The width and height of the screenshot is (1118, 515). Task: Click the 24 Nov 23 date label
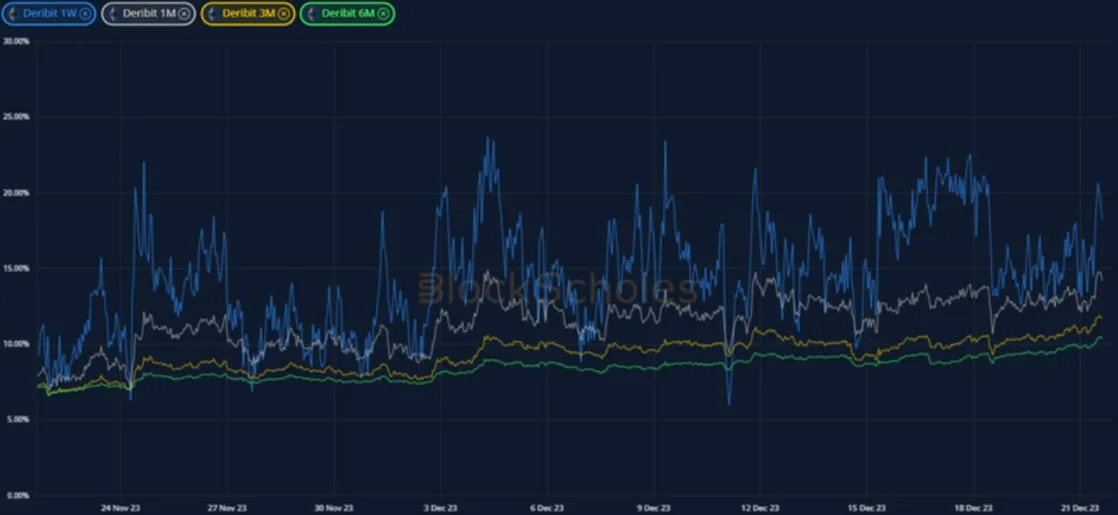(120, 508)
